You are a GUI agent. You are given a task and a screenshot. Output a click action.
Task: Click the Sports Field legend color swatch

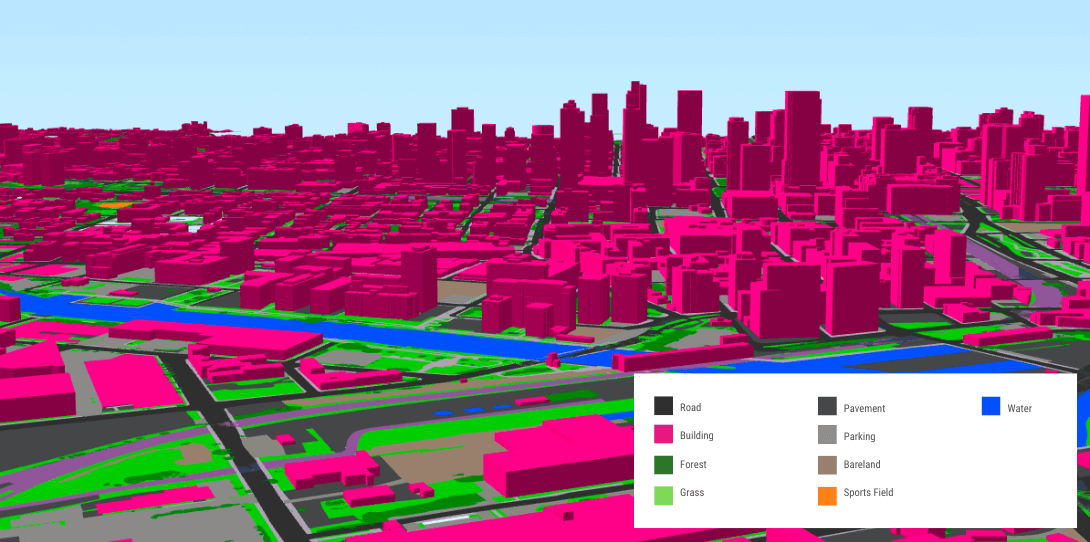(x=827, y=495)
